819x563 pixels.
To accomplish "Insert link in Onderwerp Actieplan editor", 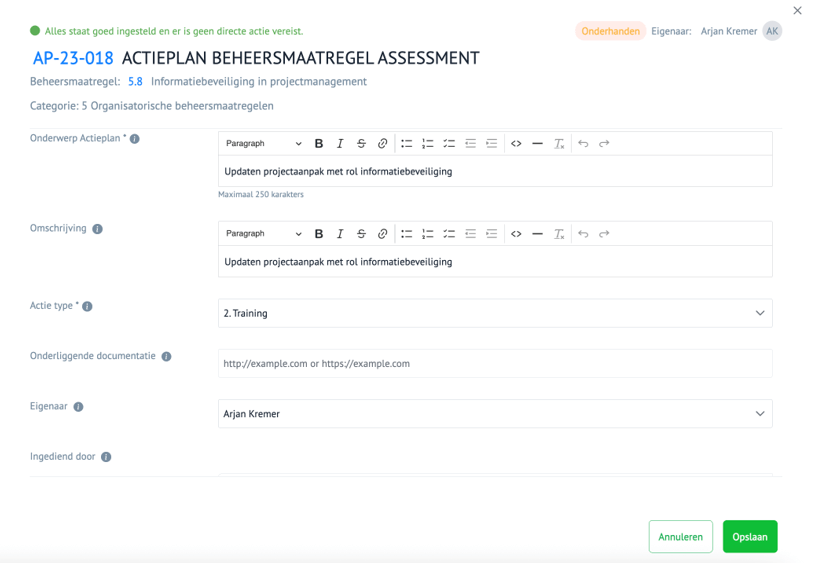I will 382,144.
